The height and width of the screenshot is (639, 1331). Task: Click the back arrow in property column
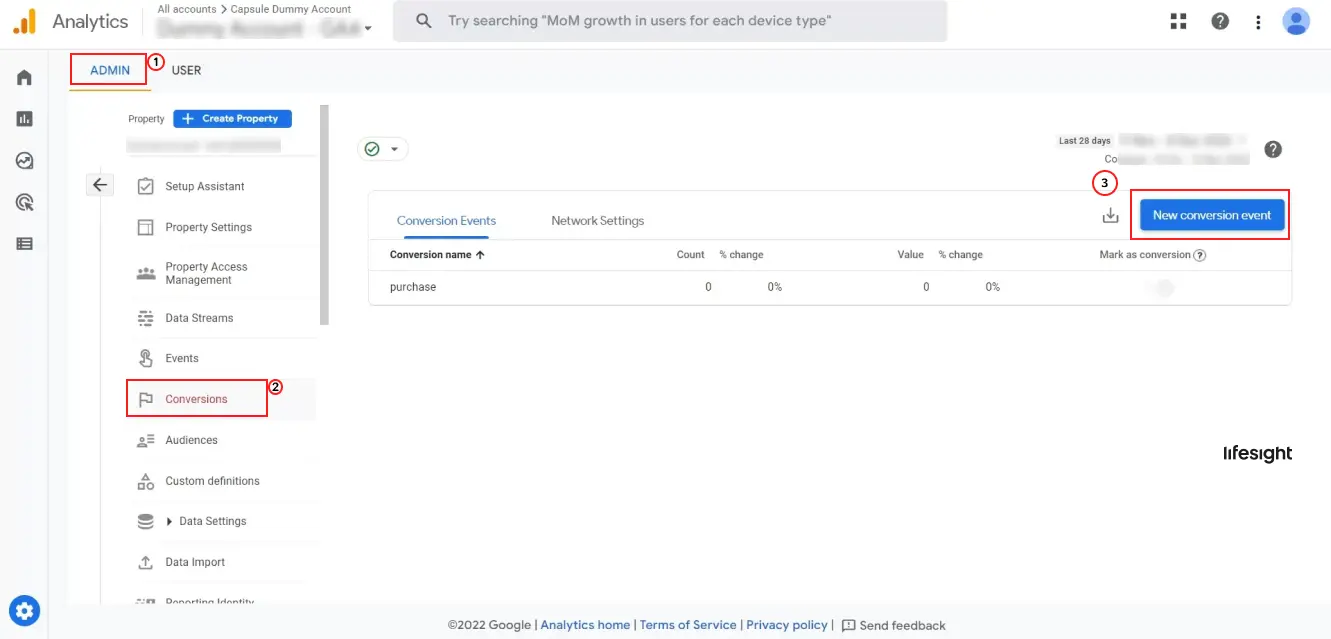point(100,185)
